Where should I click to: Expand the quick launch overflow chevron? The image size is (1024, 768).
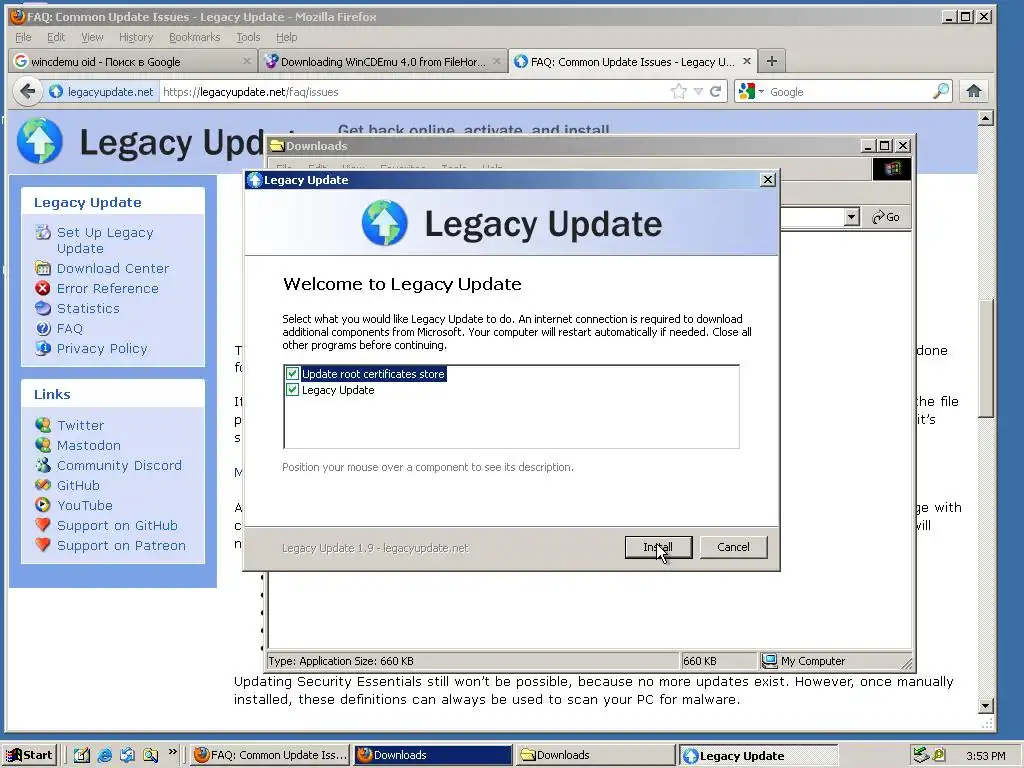click(x=172, y=752)
